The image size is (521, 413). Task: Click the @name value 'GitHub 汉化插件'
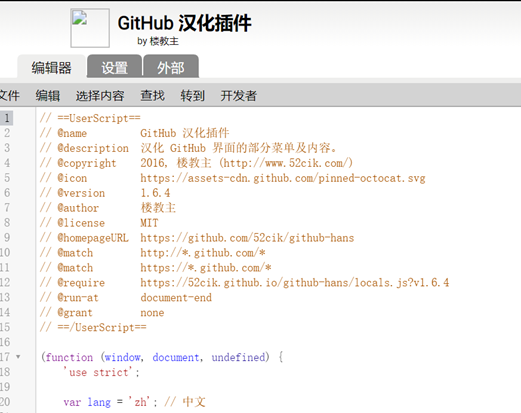point(185,133)
